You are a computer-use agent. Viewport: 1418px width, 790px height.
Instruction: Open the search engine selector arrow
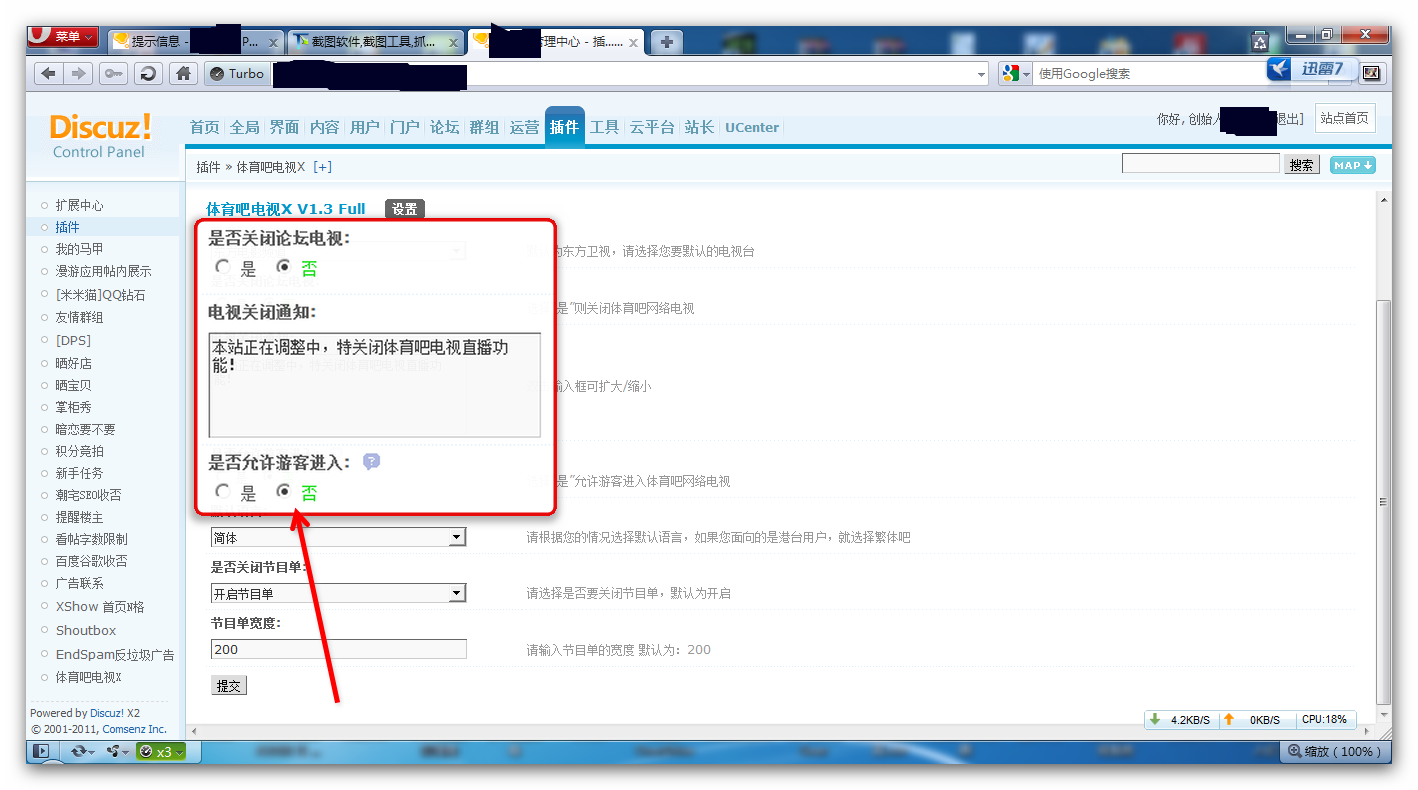point(1027,74)
